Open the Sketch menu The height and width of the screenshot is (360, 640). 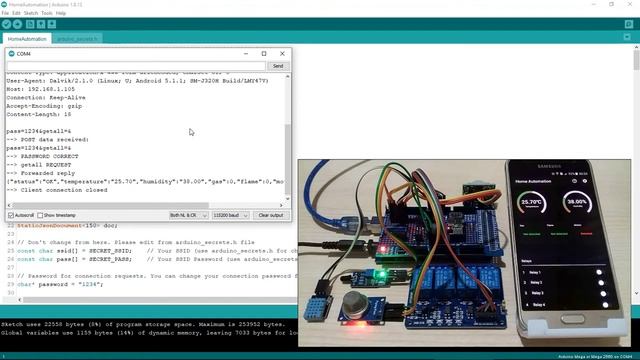[31, 13]
